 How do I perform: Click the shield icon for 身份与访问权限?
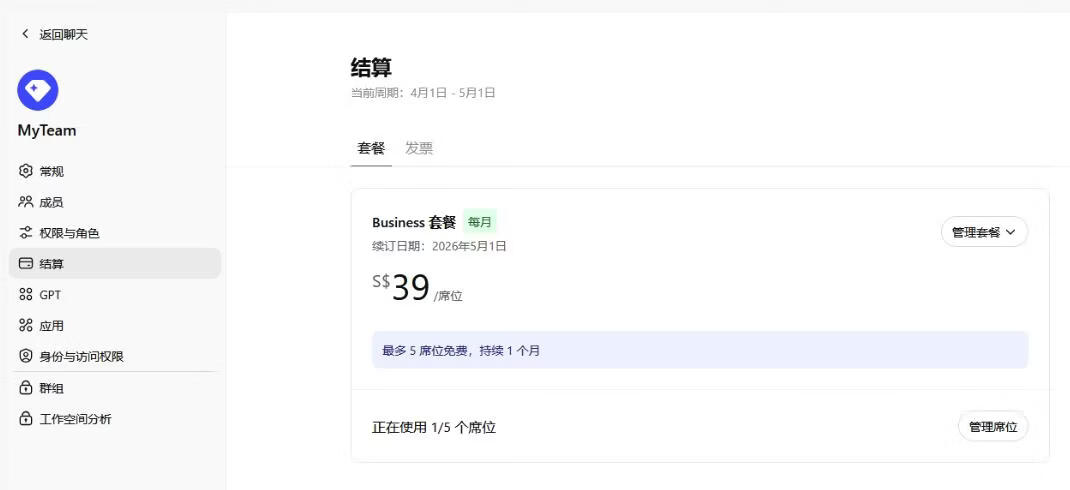pyautogui.click(x=26, y=356)
